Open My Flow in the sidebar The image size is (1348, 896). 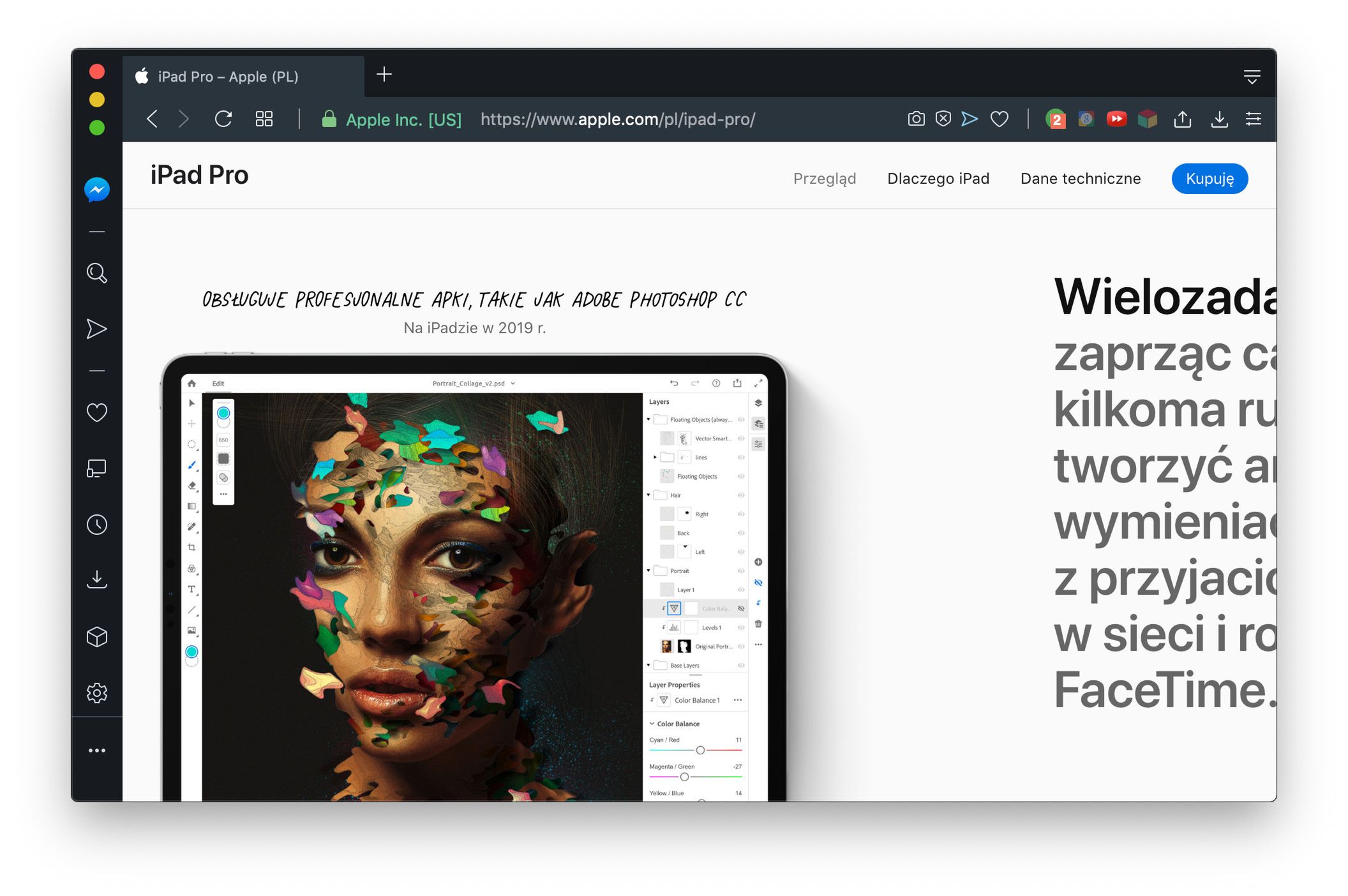(x=97, y=329)
